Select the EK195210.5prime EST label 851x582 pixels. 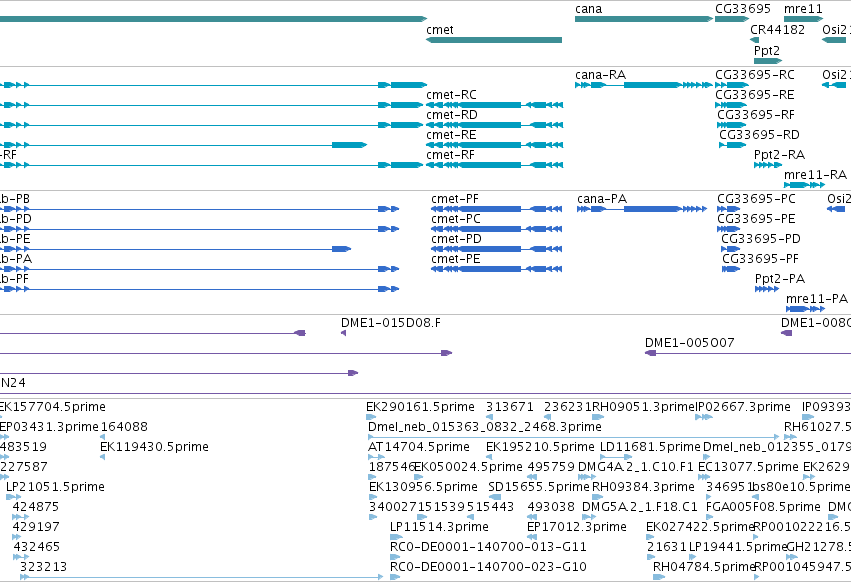point(540,447)
